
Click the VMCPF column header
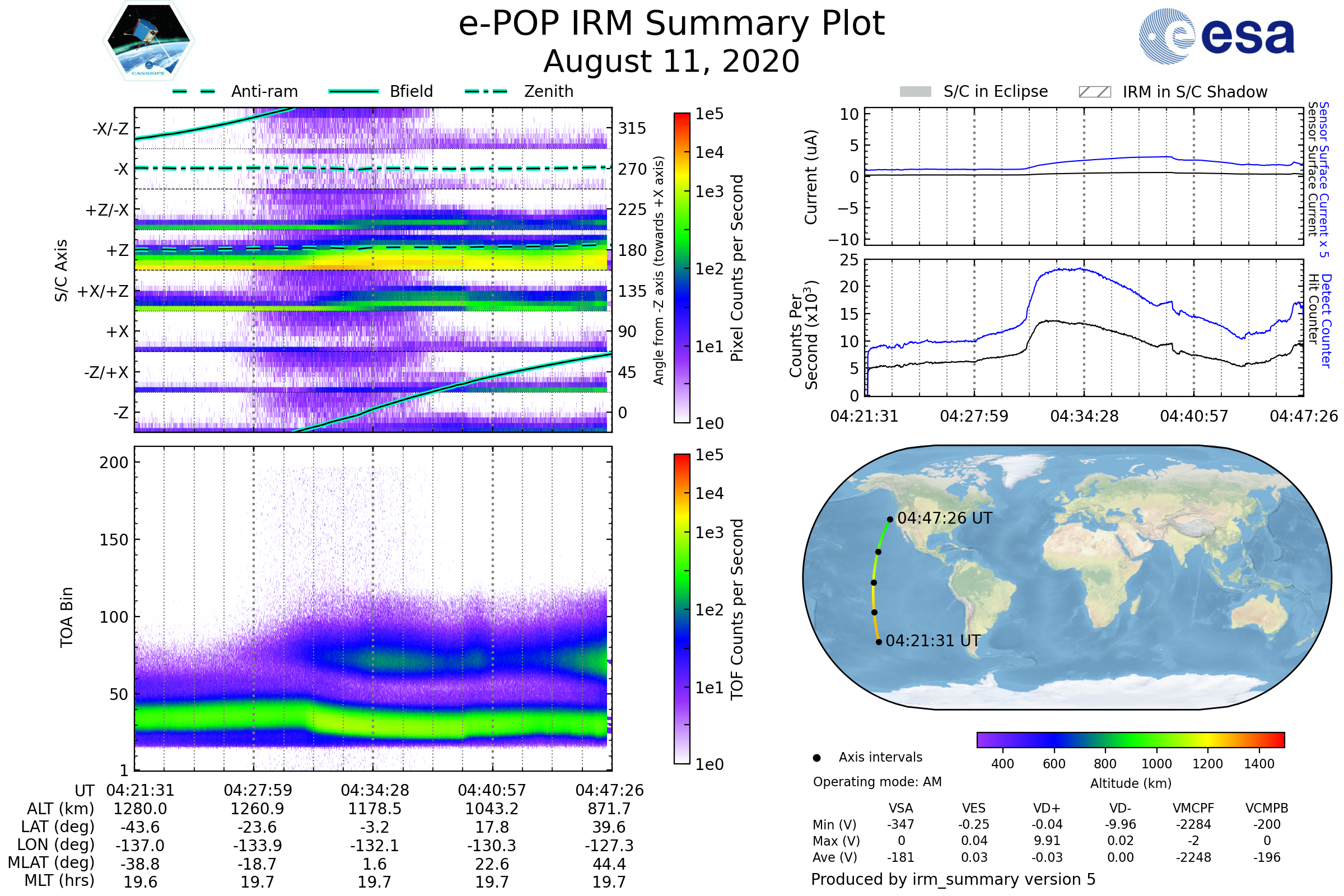pyautogui.click(x=1193, y=808)
